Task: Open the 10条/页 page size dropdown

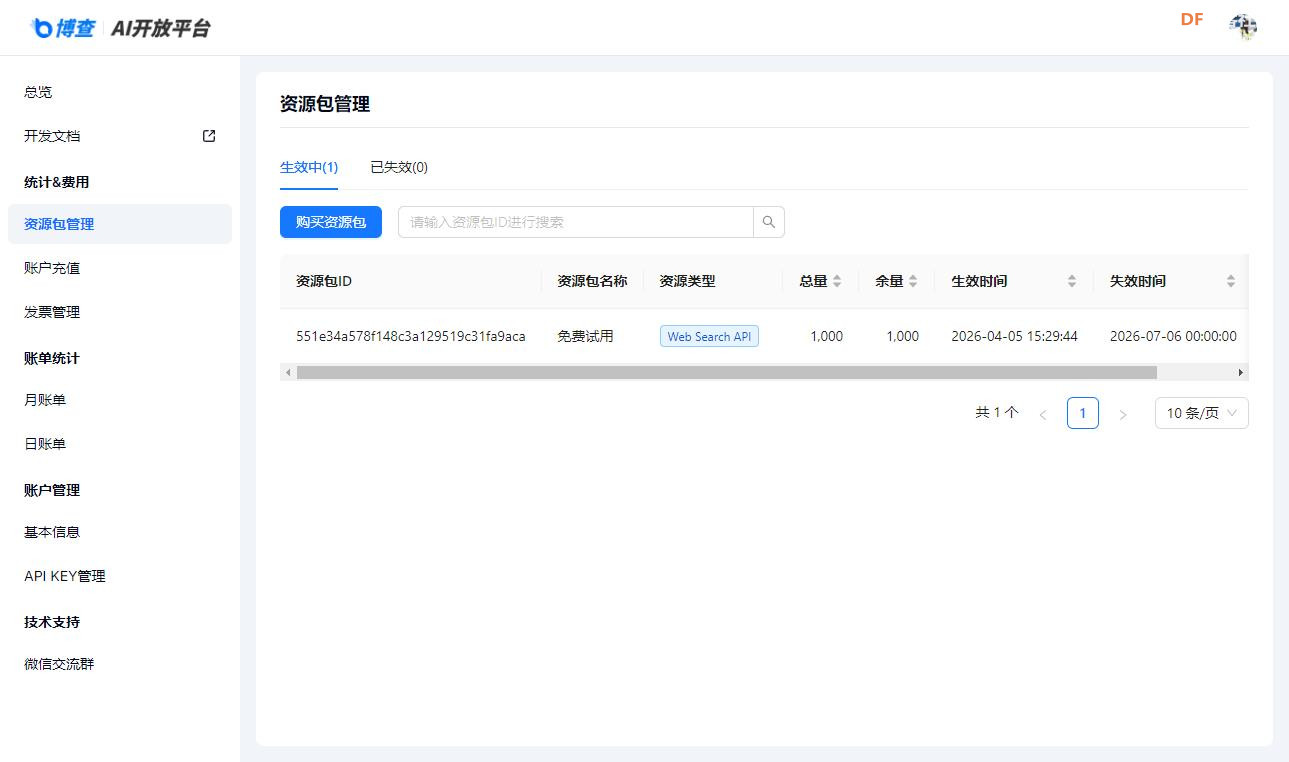Action: coord(1201,412)
